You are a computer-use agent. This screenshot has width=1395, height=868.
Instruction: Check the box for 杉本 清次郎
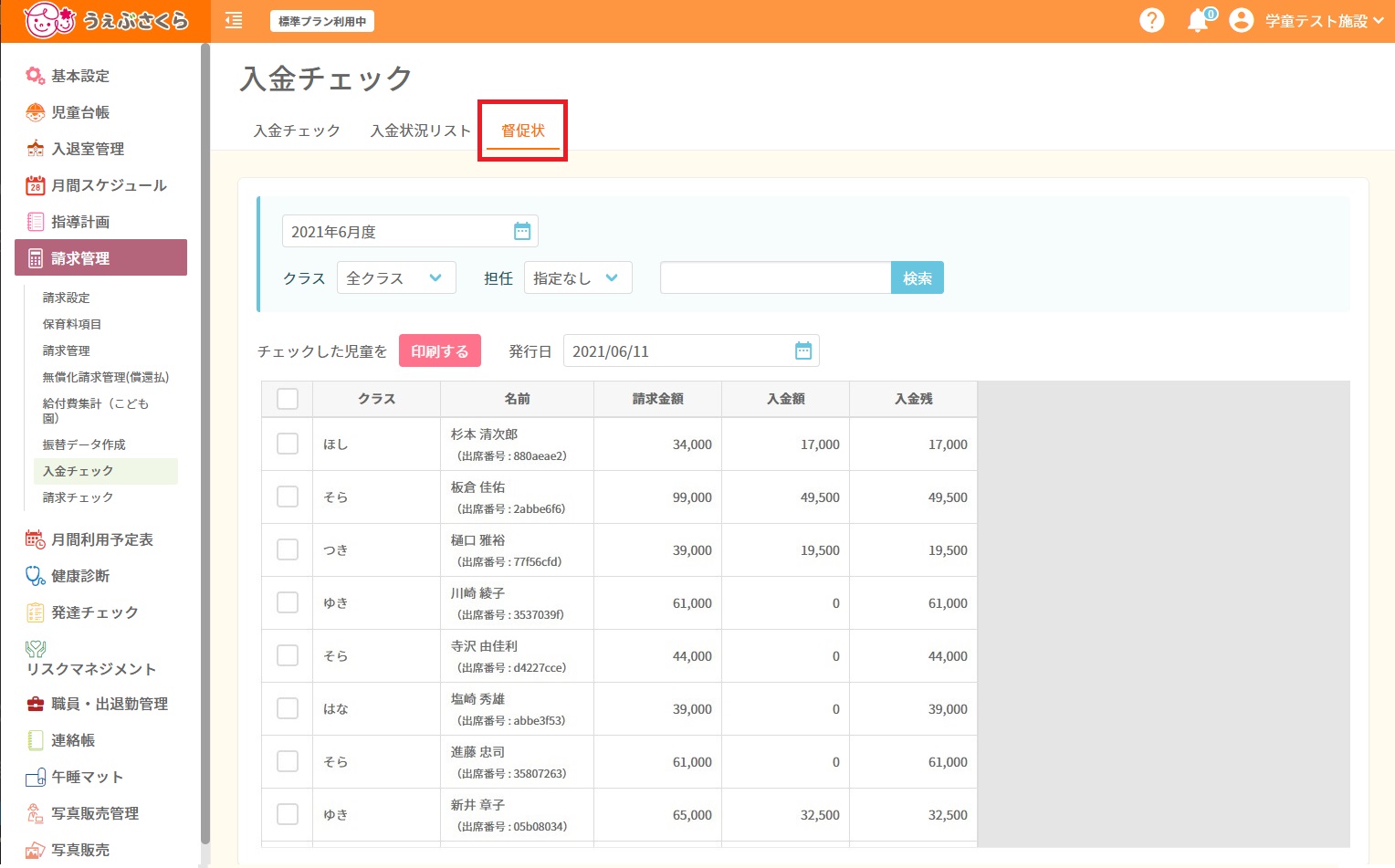click(288, 444)
